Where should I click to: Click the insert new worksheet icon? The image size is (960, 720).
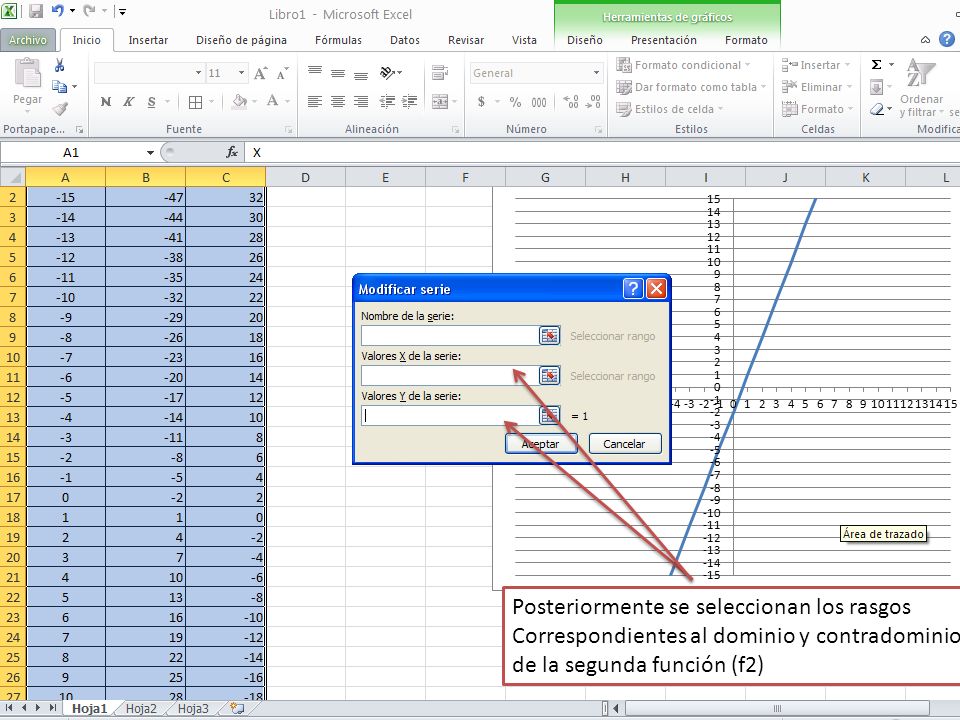238,708
